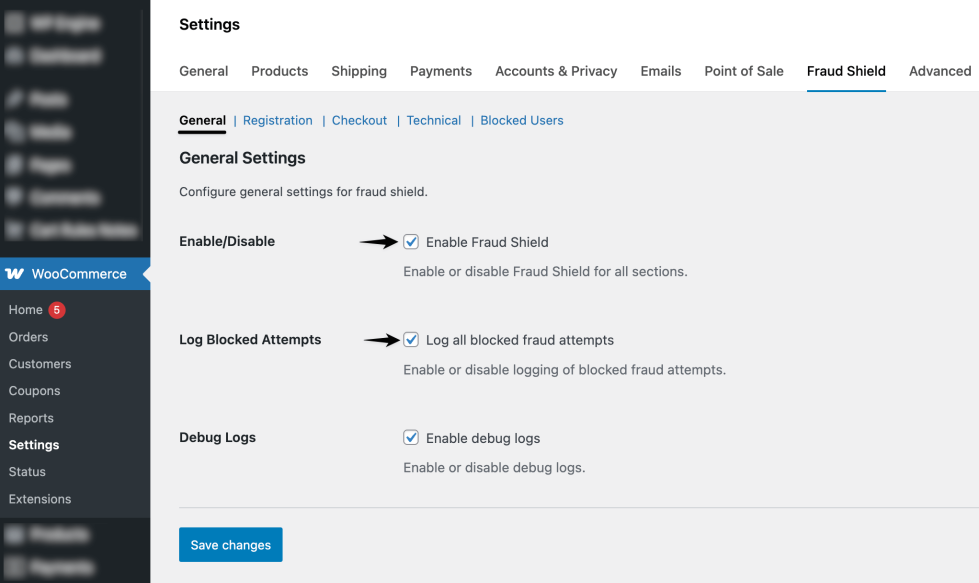Disable the debug logs checkbox
The width and height of the screenshot is (979, 583).
pos(411,437)
